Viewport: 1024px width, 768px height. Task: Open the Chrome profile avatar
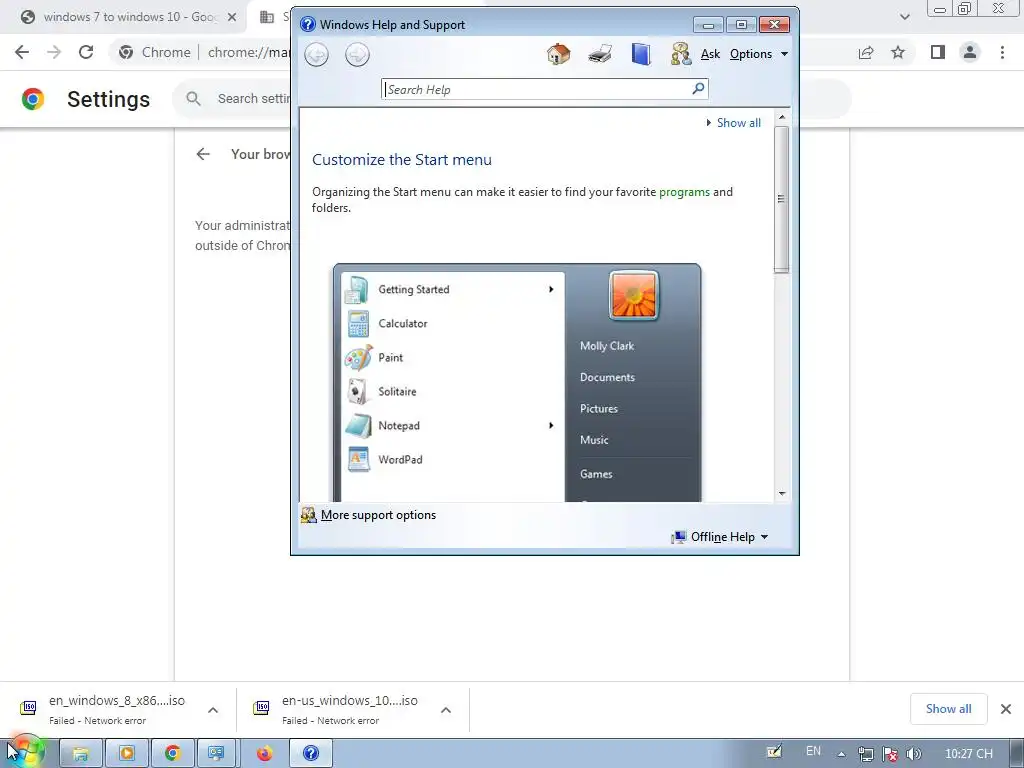970,52
